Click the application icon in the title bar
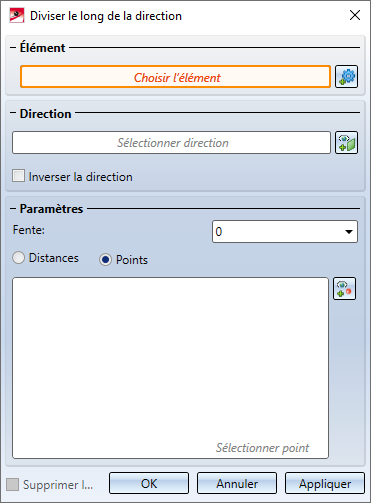Viewport: 371px width, 503px height. pyautogui.click(x=17, y=16)
